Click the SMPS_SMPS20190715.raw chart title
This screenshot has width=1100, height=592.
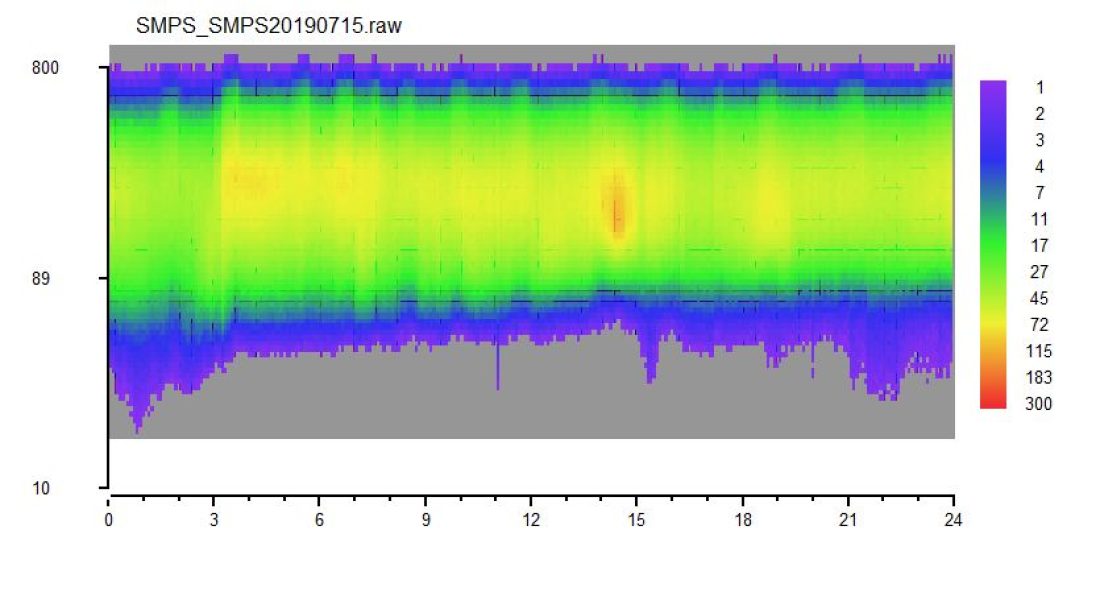point(269,26)
